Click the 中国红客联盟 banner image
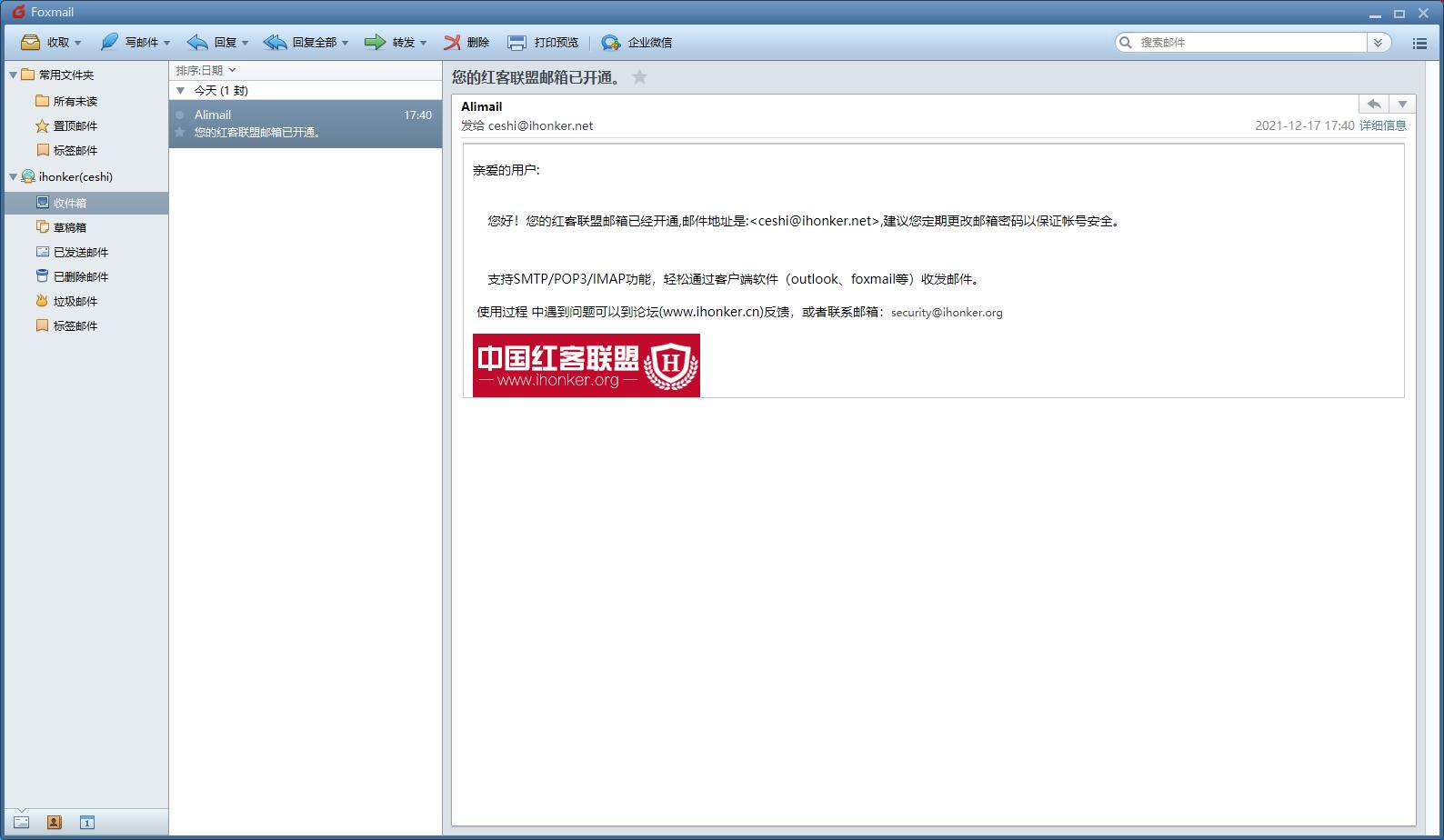 click(x=587, y=365)
